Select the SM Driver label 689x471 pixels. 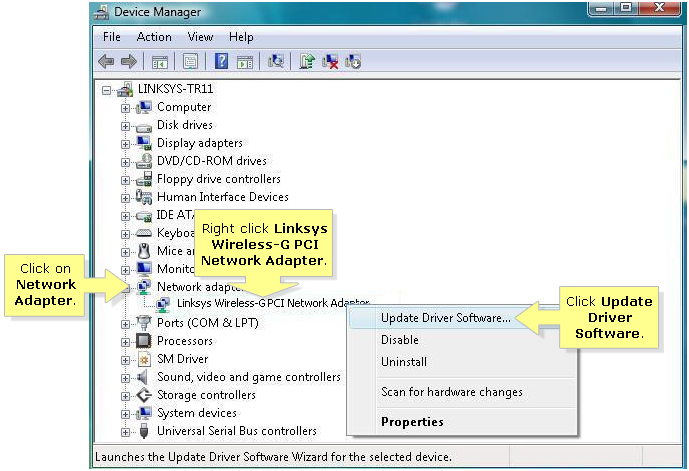click(x=183, y=359)
